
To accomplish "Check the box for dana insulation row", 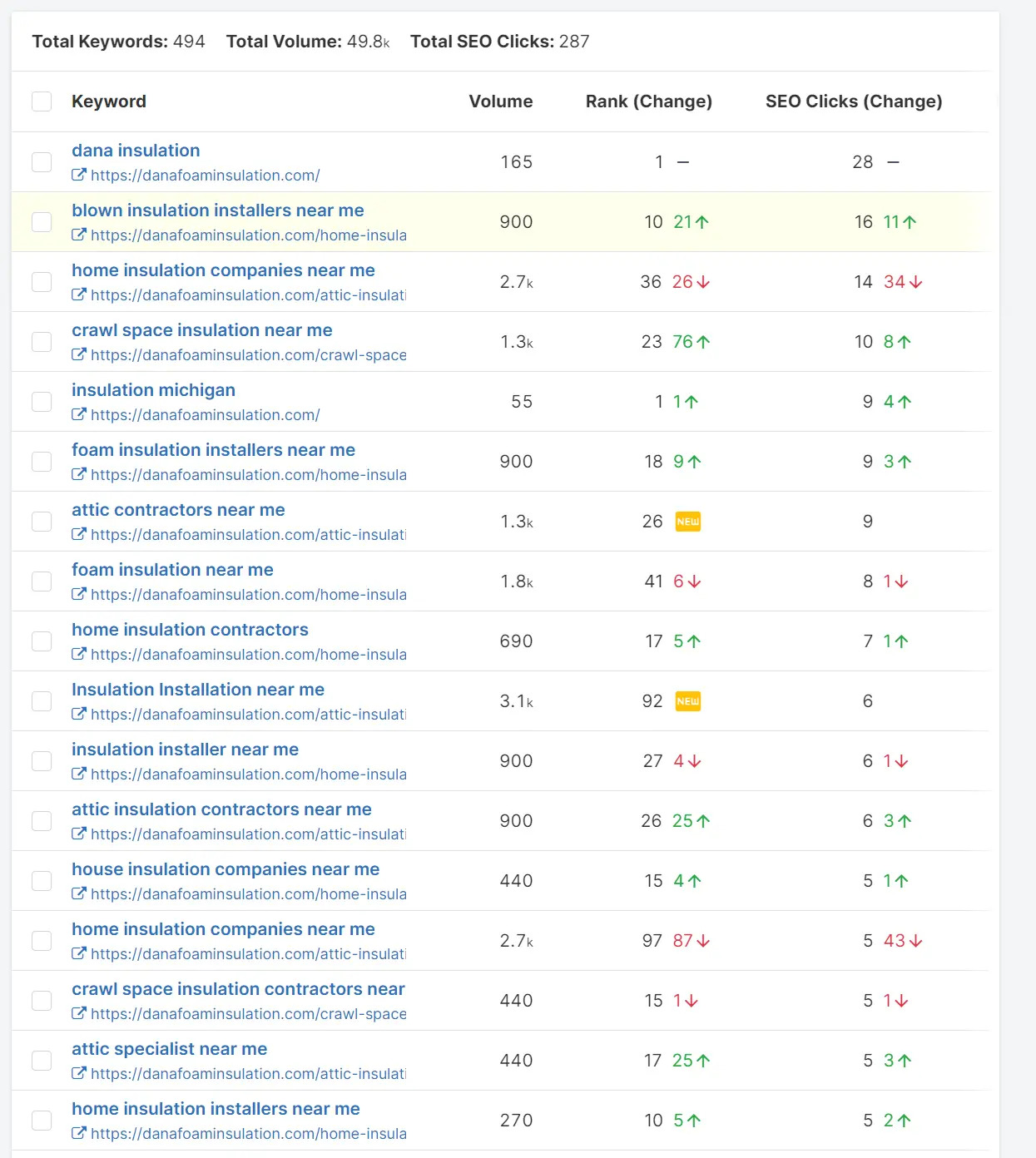I will (x=42, y=162).
